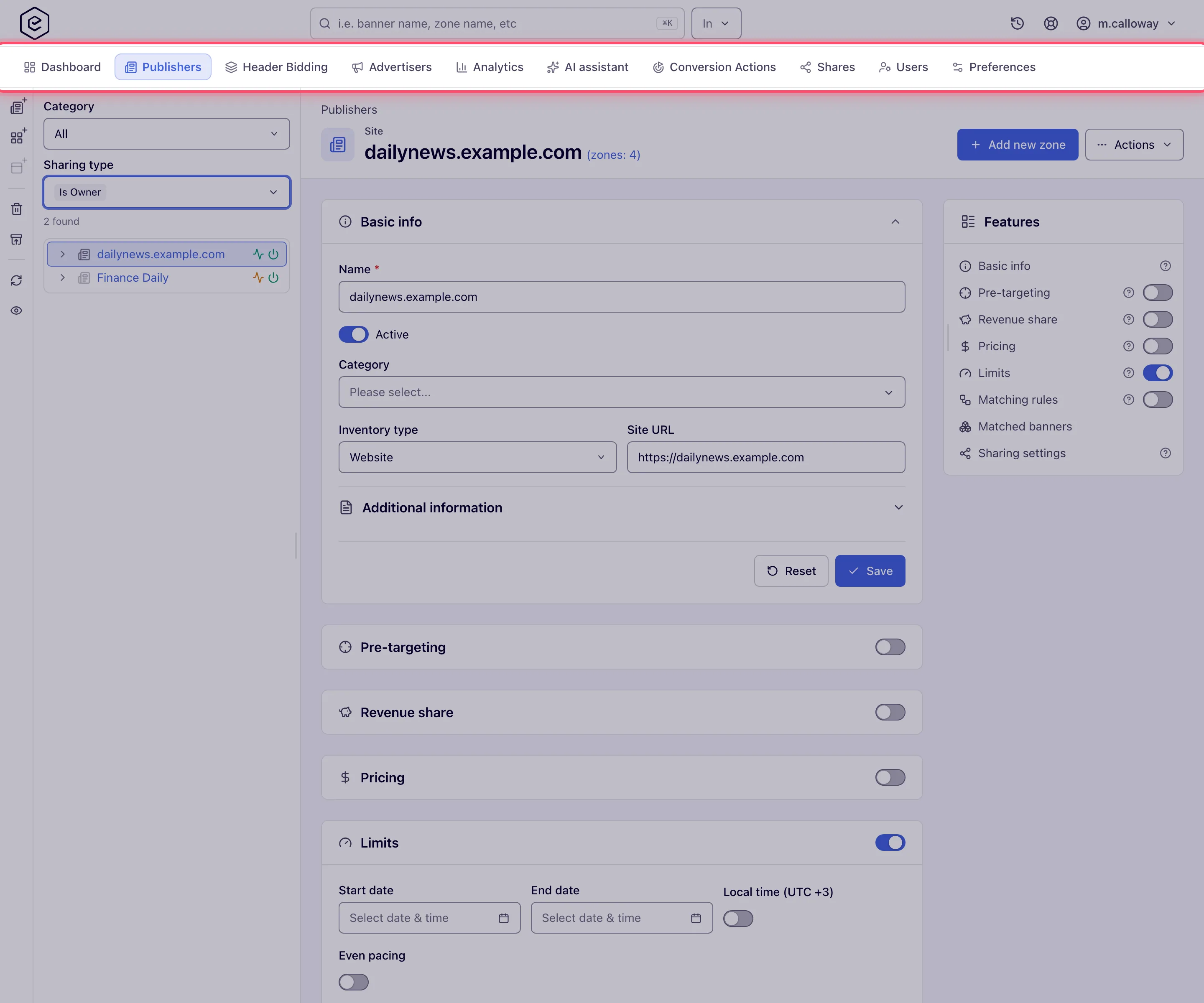
Task: Click calendar icon in End date field
Action: pyautogui.click(x=696, y=918)
